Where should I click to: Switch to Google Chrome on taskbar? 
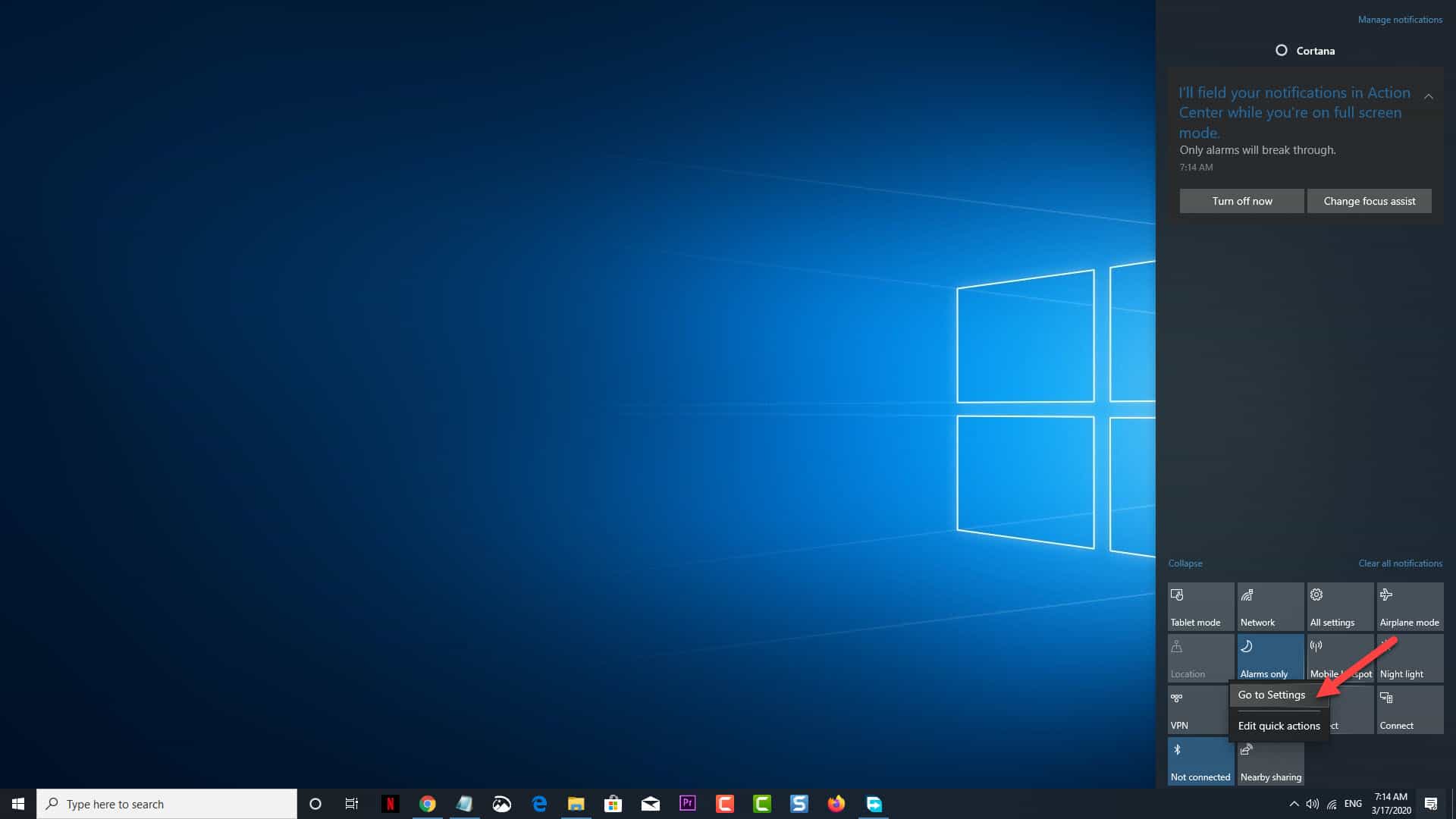click(x=428, y=804)
